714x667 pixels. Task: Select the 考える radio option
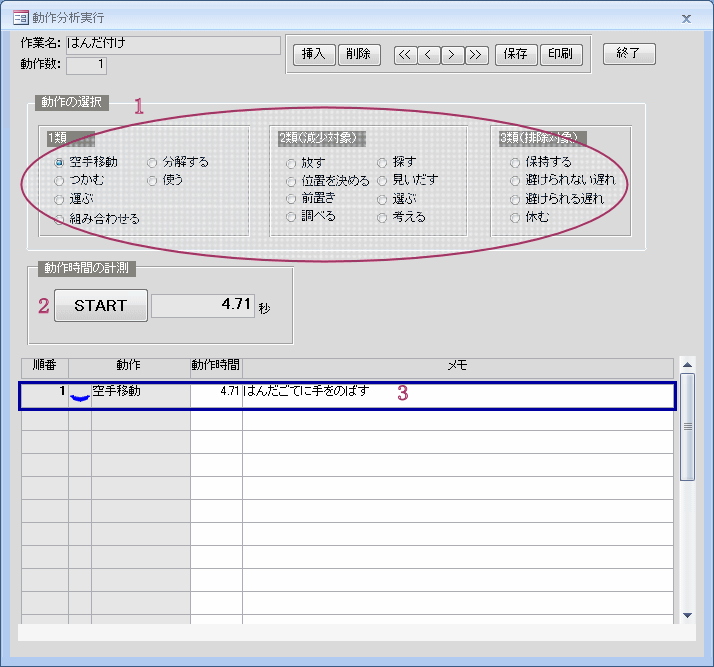pyautogui.click(x=382, y=218)
